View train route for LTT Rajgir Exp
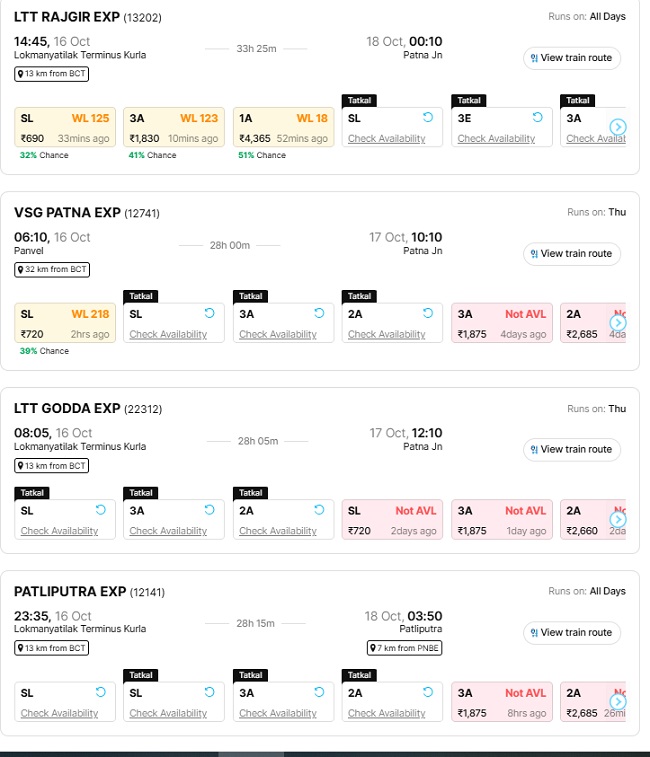Viewport: 650px width, 757px height. (571, 58)
